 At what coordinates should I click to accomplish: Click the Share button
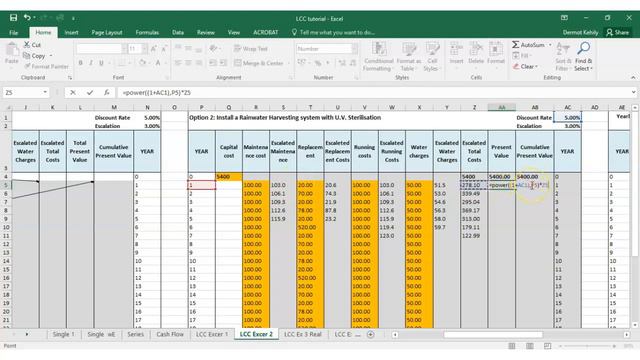tap(618, 32)
